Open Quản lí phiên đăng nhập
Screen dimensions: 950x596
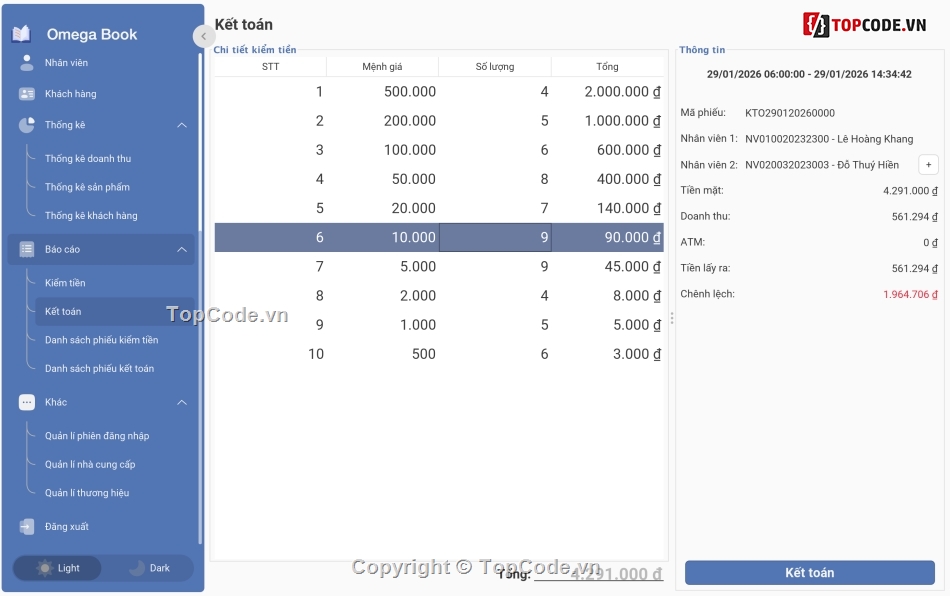pos(115,435)
